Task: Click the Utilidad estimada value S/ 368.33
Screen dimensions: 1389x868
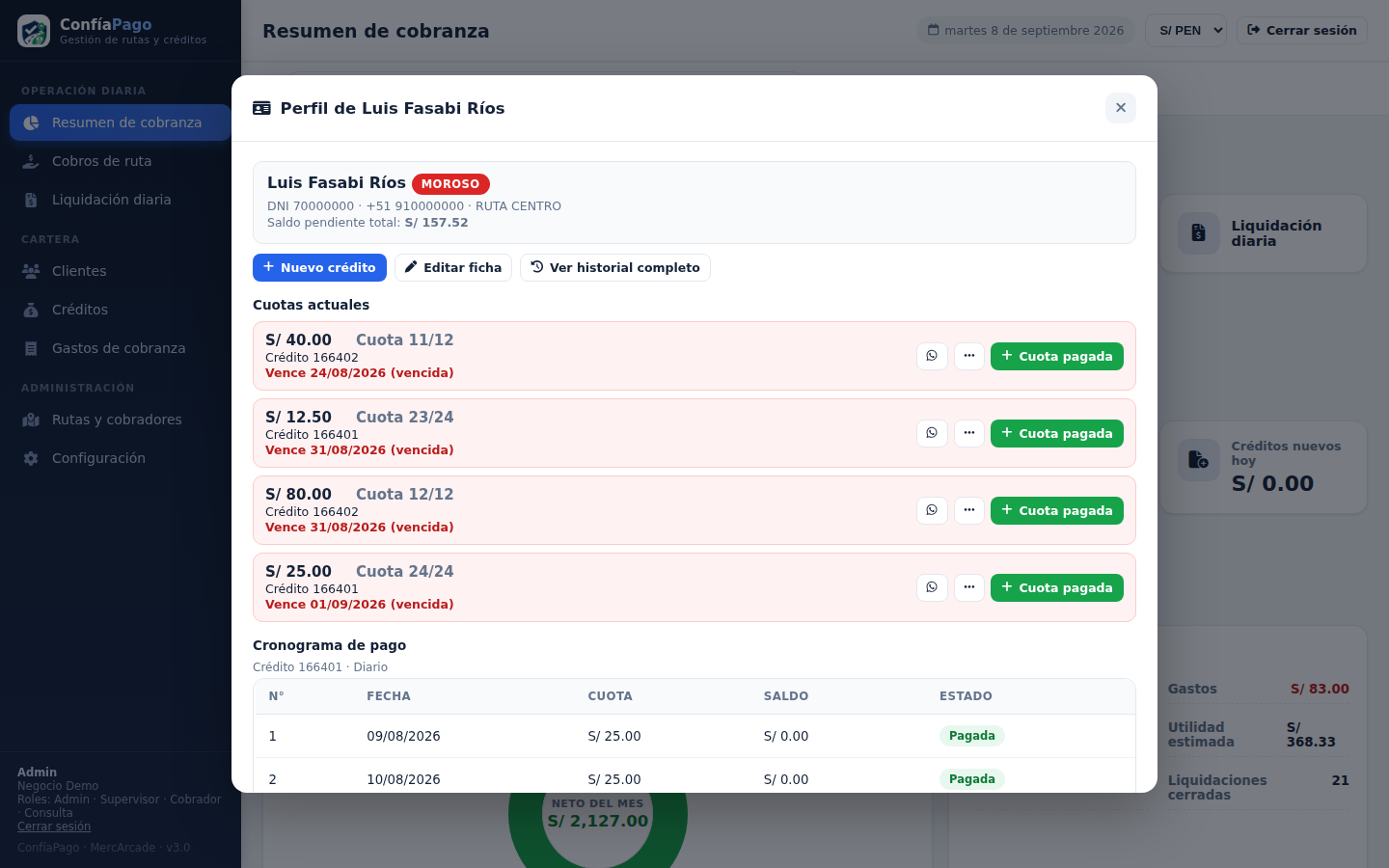Action: (x=1313, y=735)
